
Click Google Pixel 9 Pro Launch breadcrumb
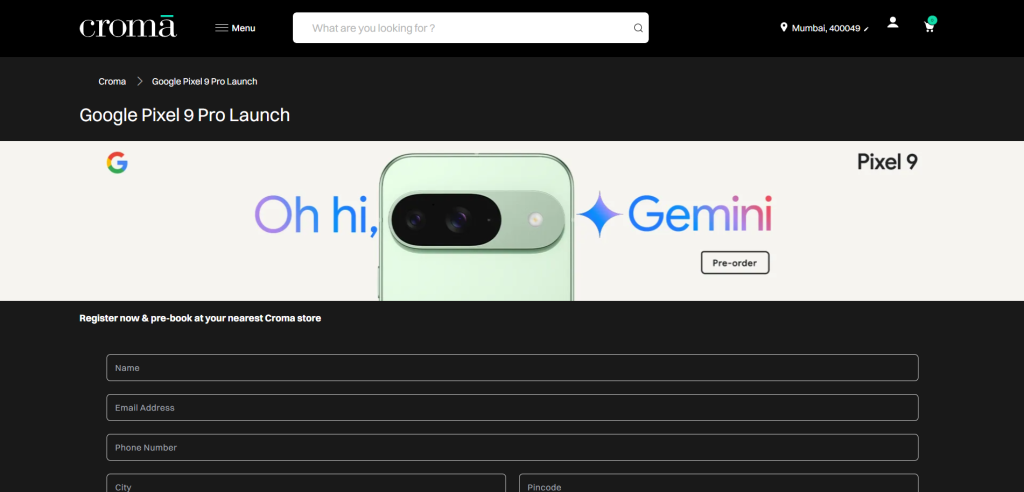[x=204, y=81]
